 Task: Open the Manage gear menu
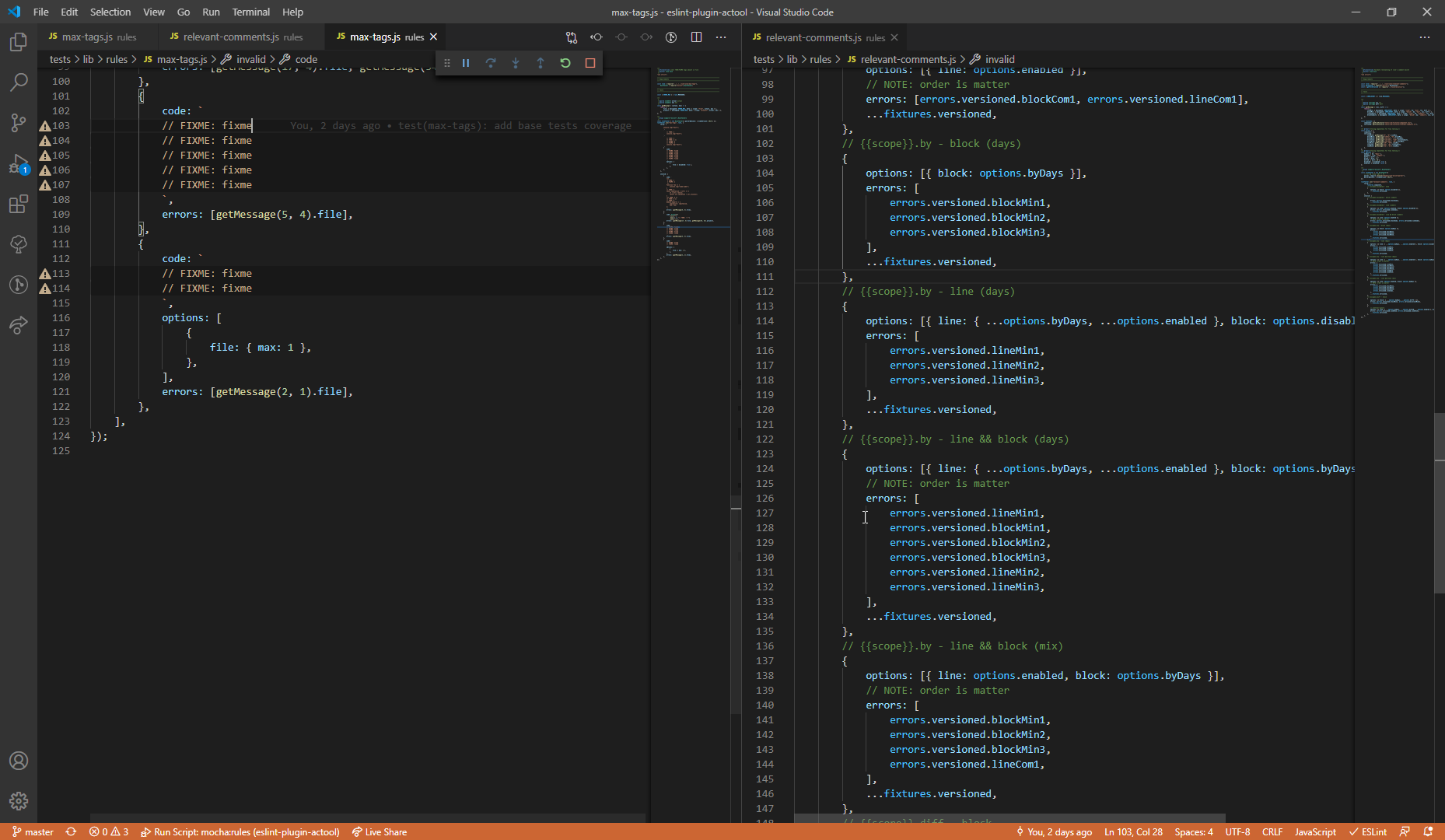click(19, 801)
